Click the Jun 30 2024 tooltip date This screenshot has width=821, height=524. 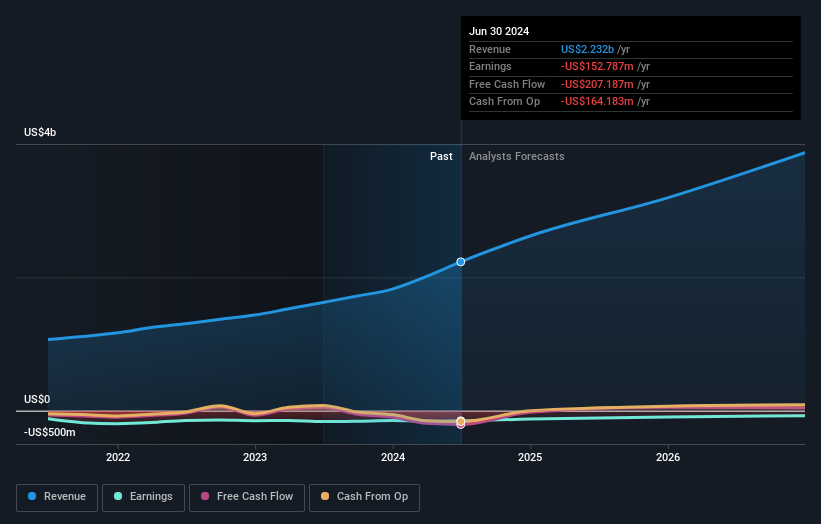499,31
